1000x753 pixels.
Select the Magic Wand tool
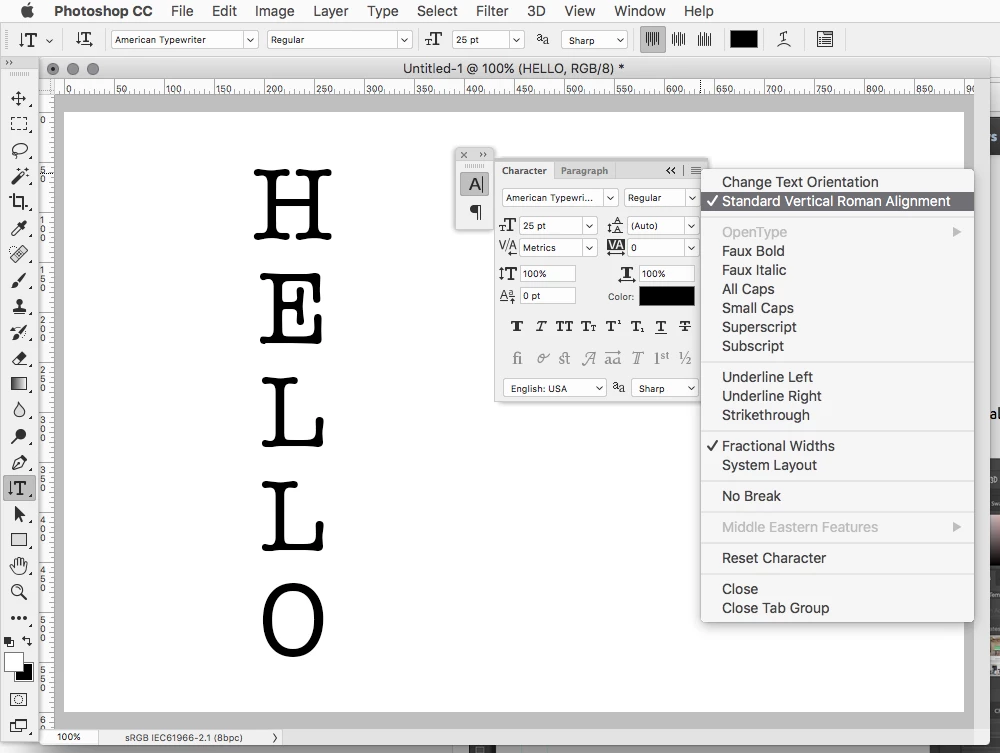(18, 176)
